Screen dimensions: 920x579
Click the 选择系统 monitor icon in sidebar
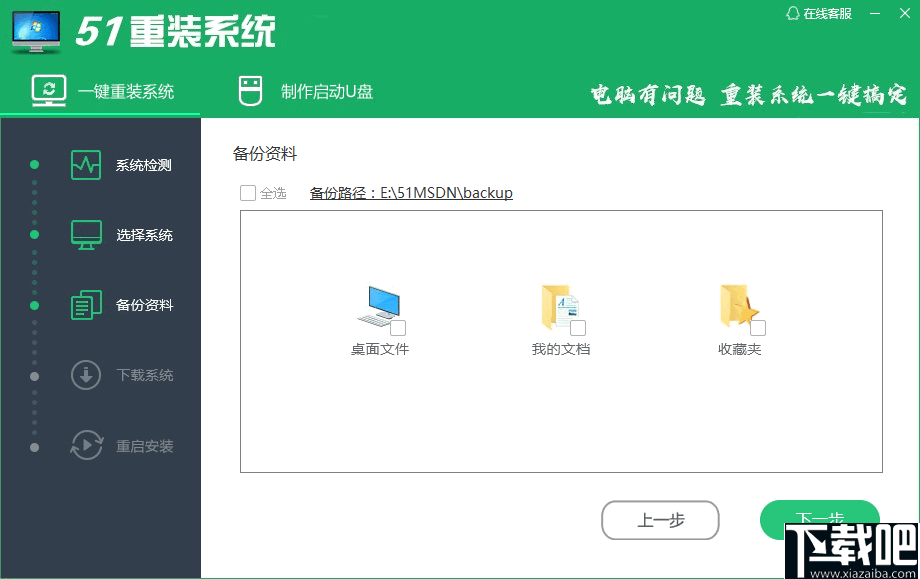point(86,235)
